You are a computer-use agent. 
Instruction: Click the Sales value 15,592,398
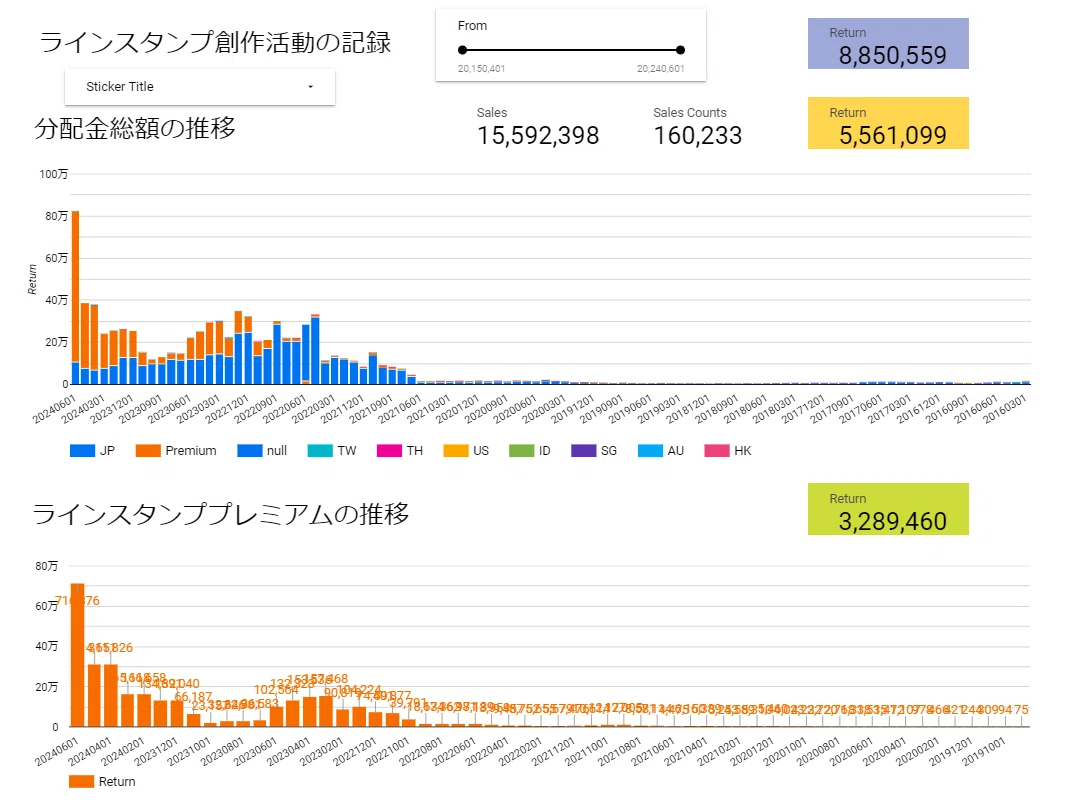[x=538, y=135]
